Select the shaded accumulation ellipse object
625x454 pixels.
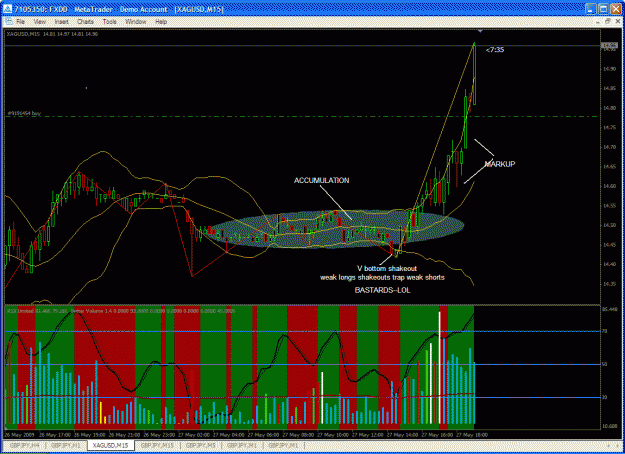[336, 229]
